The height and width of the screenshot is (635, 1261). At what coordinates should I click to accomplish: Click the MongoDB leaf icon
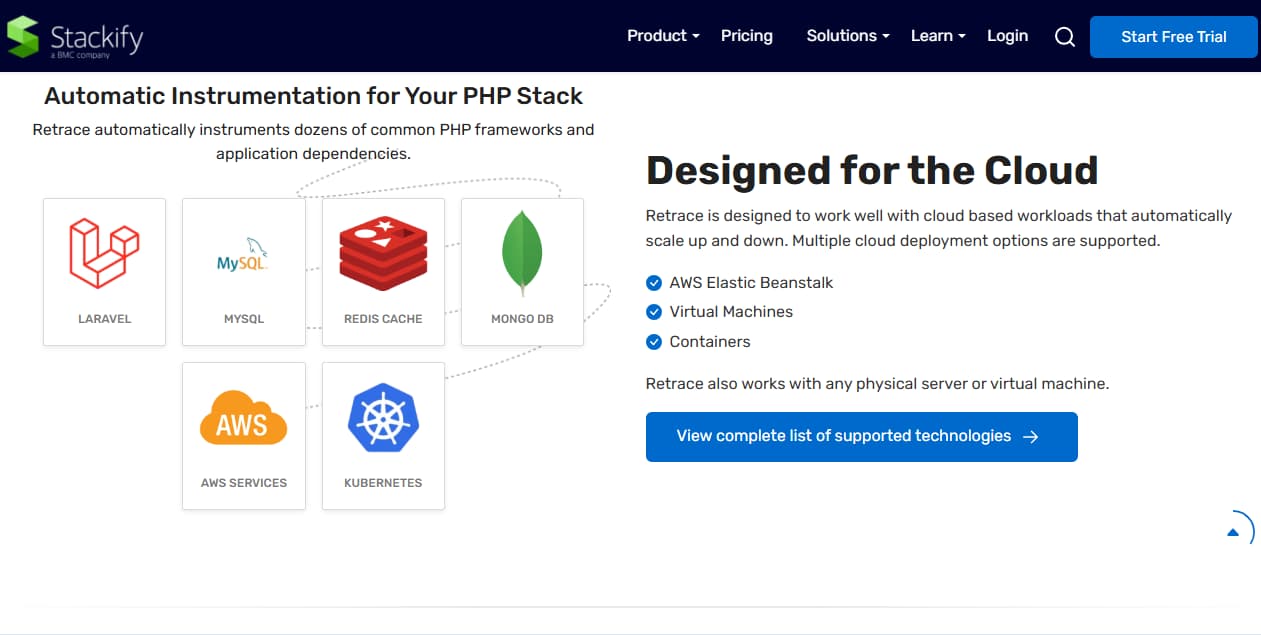(522, 253)
